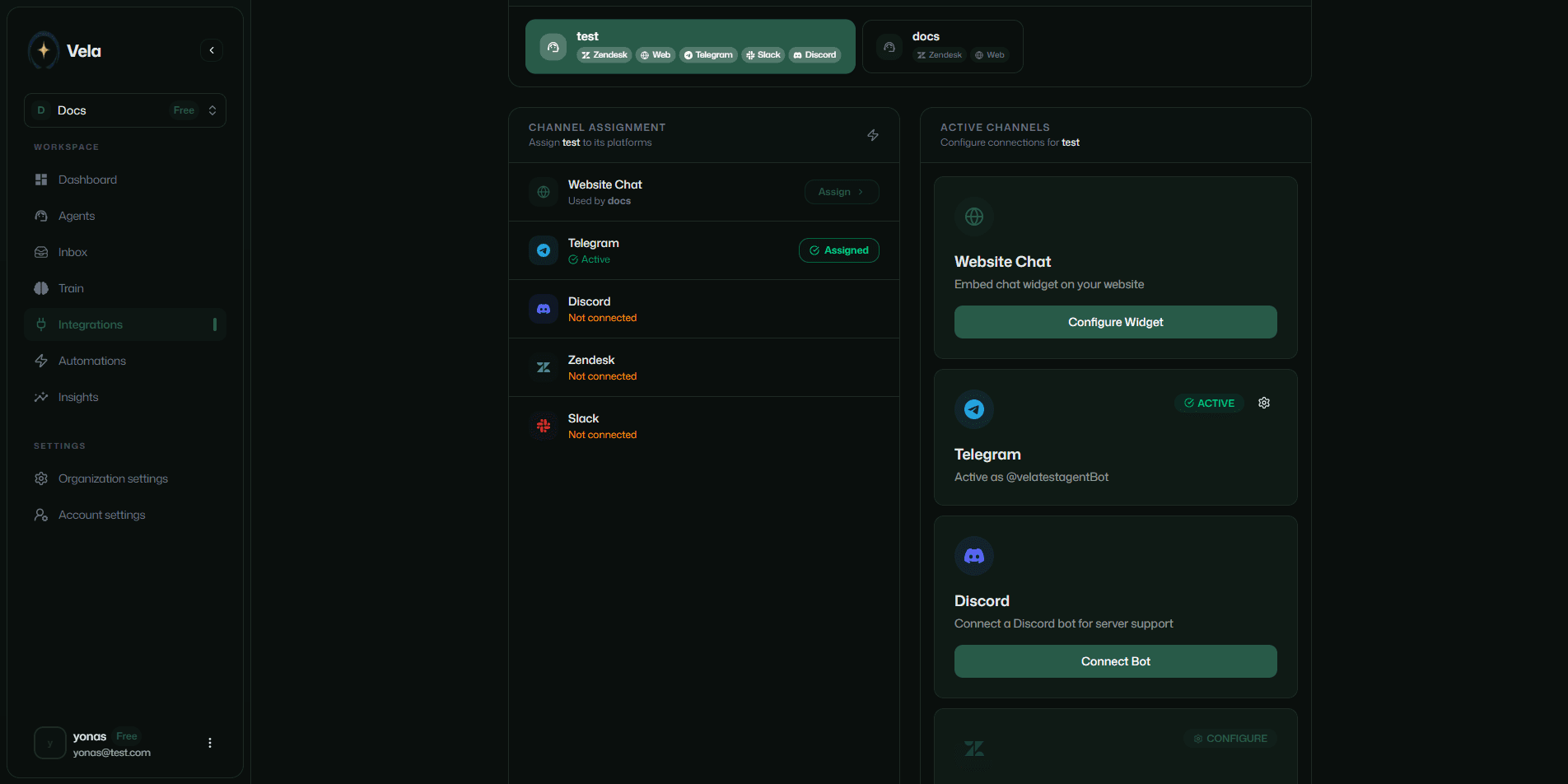Open the Automations page
This screenshot has width=1568, height=784.
(125, 361)
